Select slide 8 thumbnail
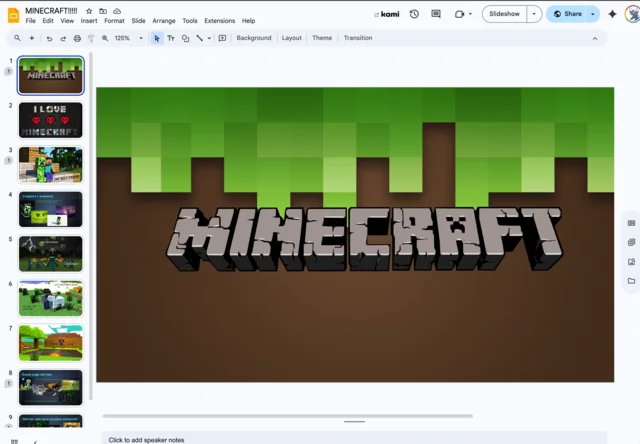Screen dimensions: 640x444 [51, 387]
